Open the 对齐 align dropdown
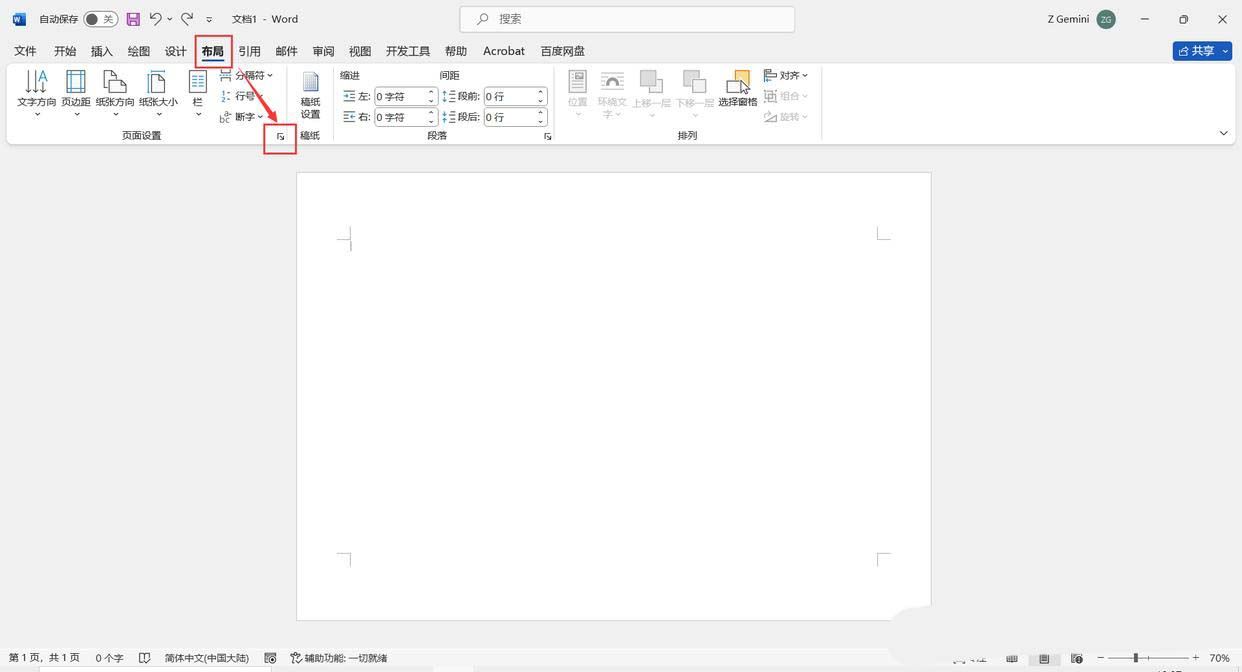Viewport: 1242px width, 672px height. click(x=787, y=75)
